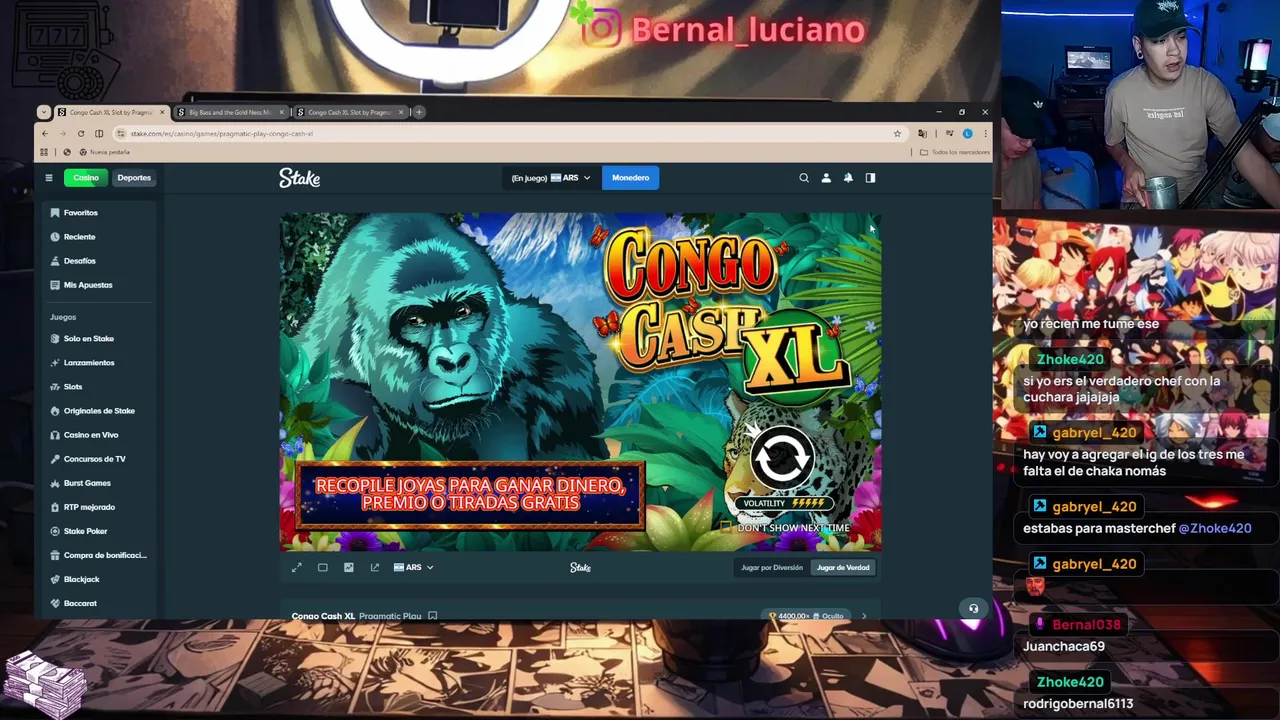Open the search magnifier icon
The width and height of the screenshot is (1280, 720).
point(804,178)
